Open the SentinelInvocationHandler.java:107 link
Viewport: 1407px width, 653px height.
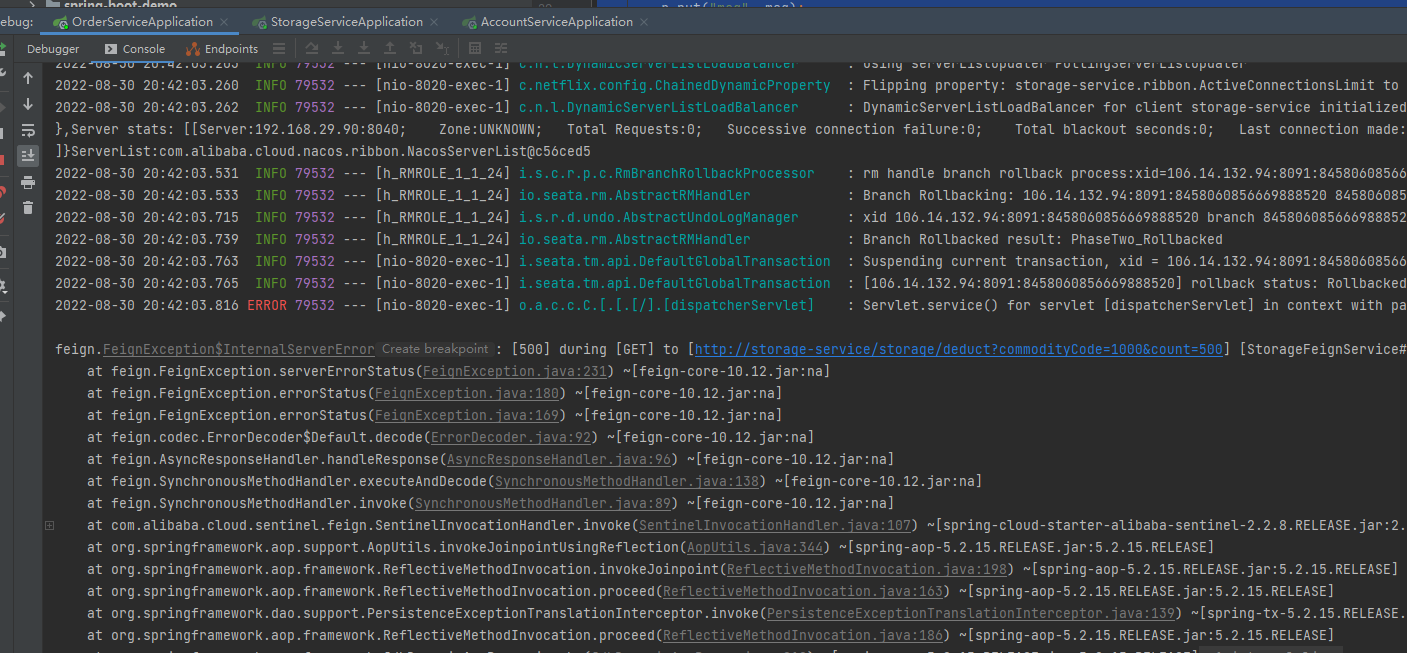(x=774, y=525)
